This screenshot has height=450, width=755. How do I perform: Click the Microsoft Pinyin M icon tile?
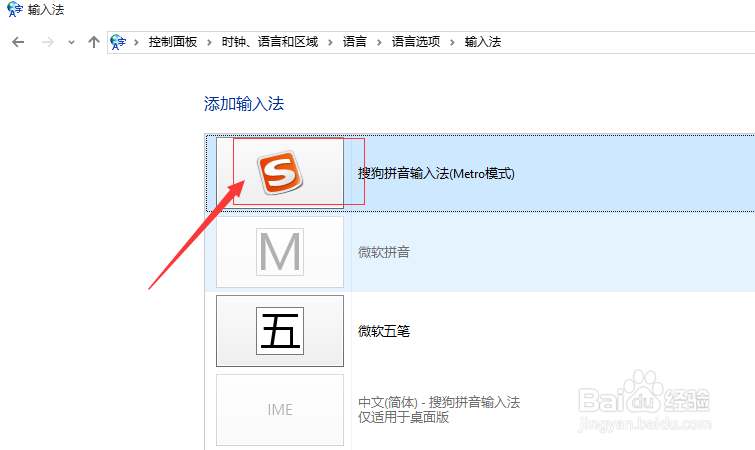[x=280, y=252]
